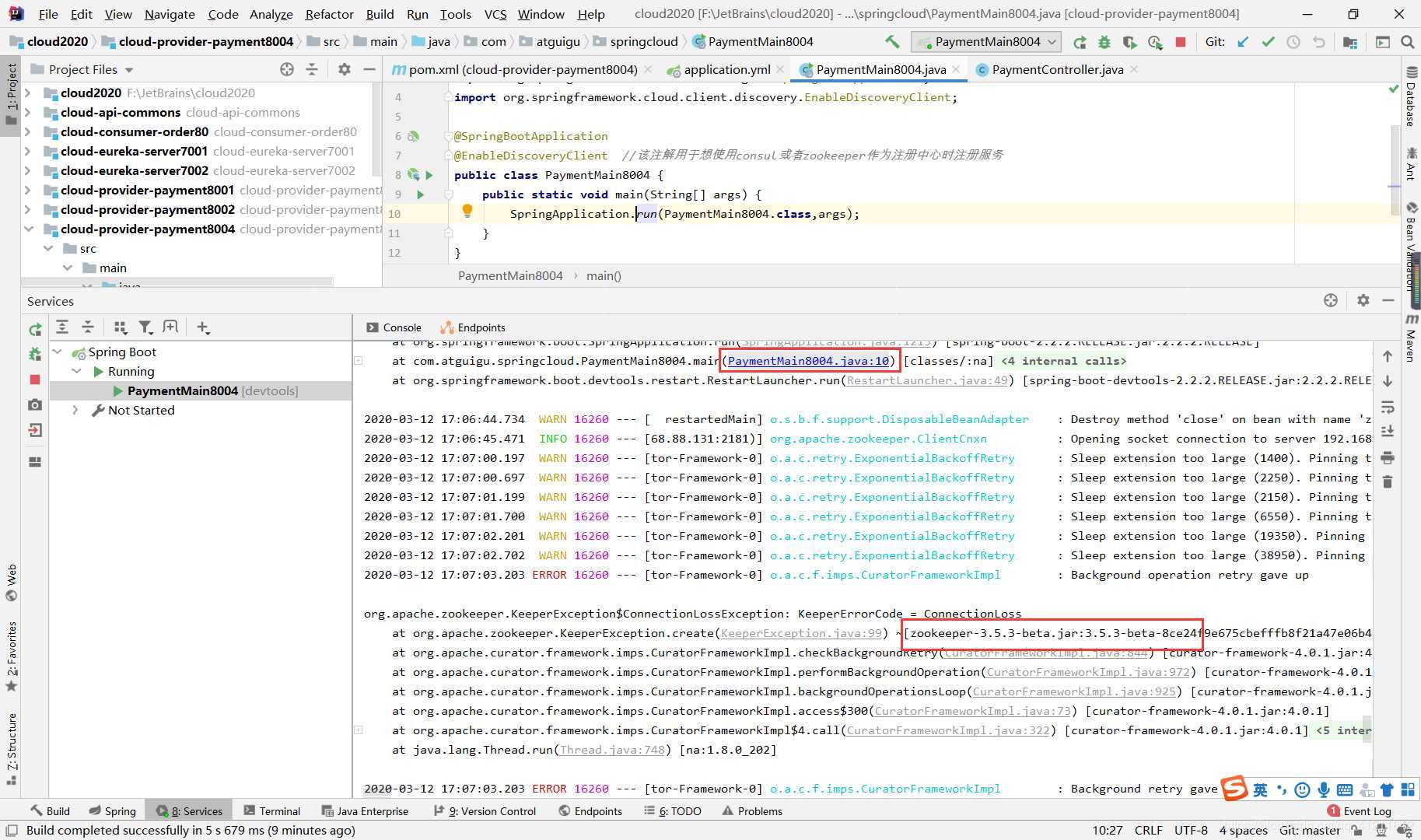The height and width of the screenshot is (840, 1421).
Task: Collapse the src folder node
Action: coord(48,248)
